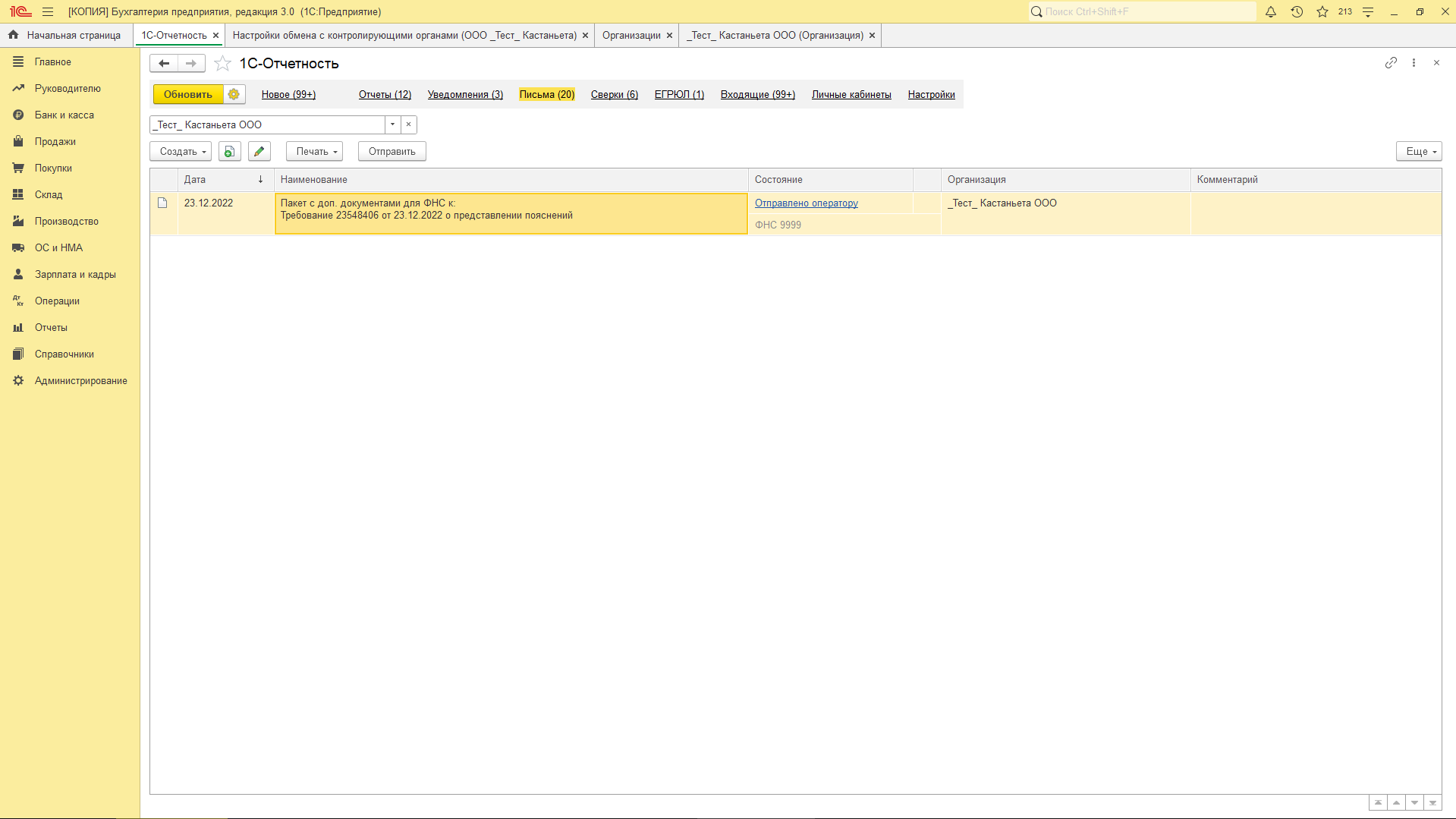Clear the organization filter field
Image resolution: width=1456 pixels, height=819 pixels.
pyautogui.click(x=408, y=124)
